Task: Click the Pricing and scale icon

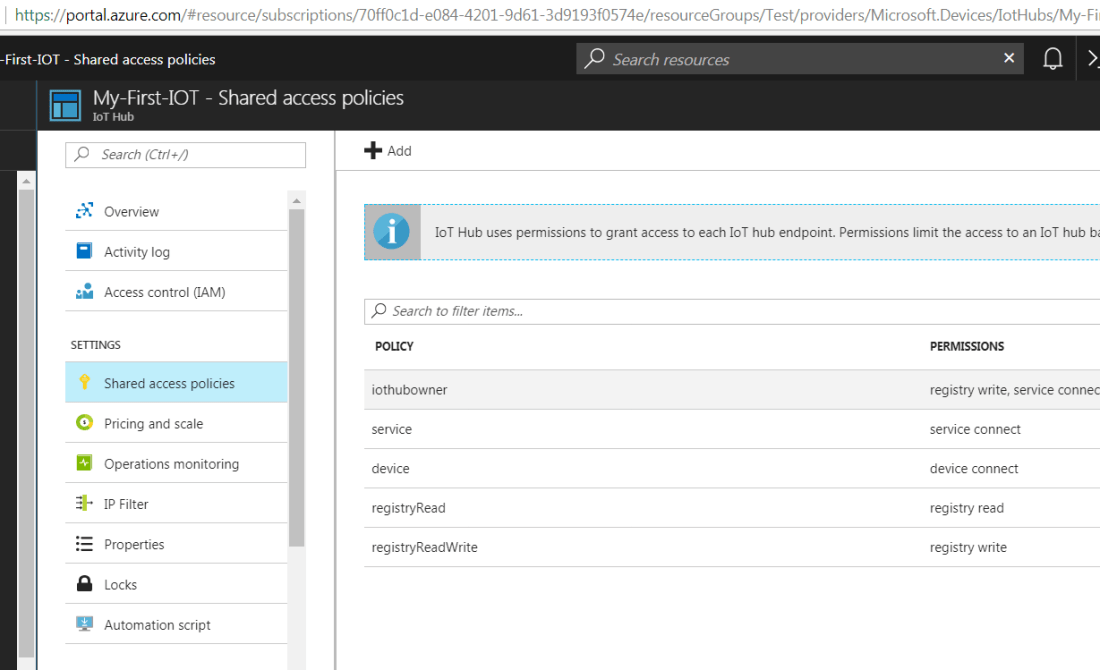Action: pos(85,423)
